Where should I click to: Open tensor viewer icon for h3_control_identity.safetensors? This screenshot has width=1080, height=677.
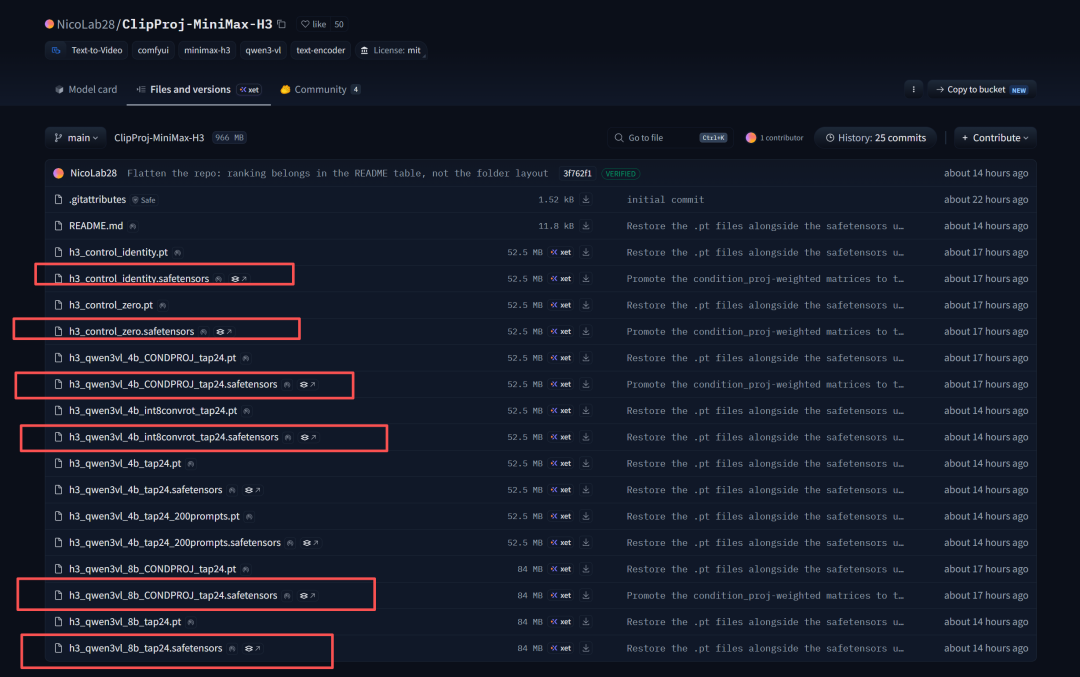click(239, 279)
